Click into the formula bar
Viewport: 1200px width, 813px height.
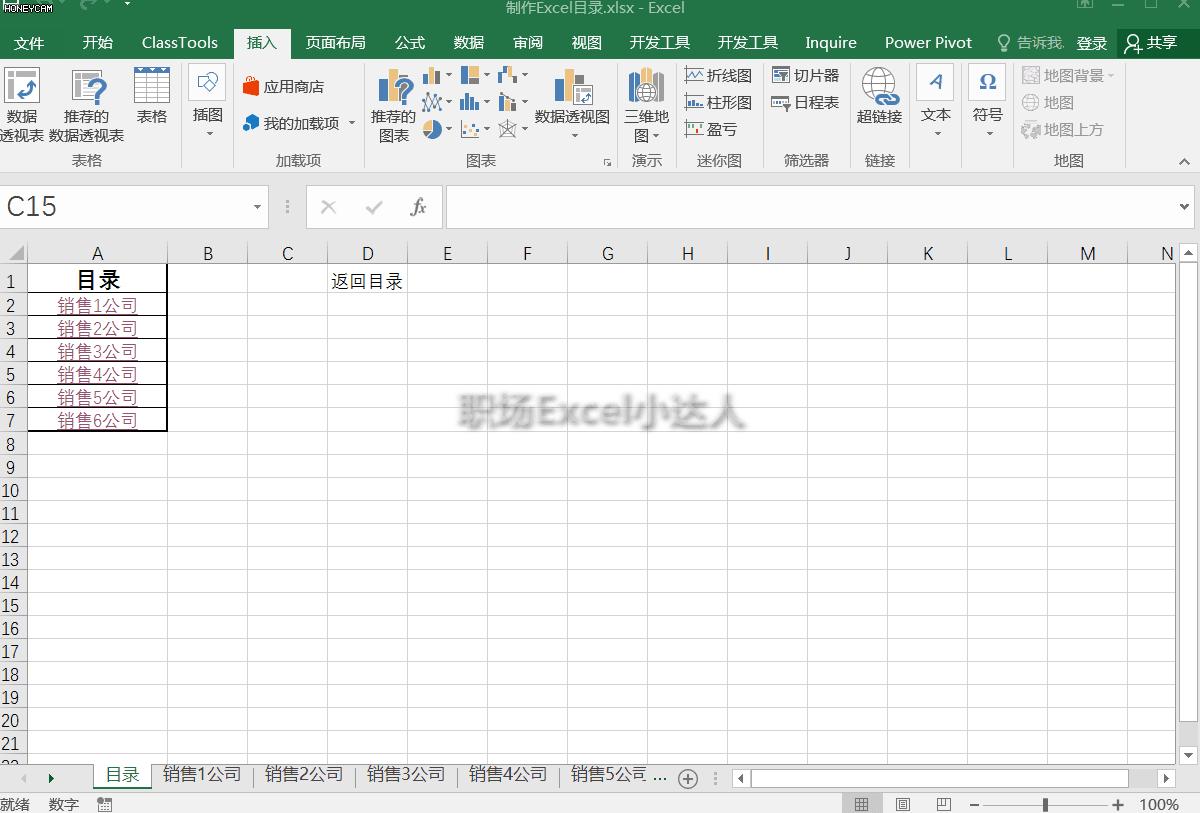[x=810, y=207]
